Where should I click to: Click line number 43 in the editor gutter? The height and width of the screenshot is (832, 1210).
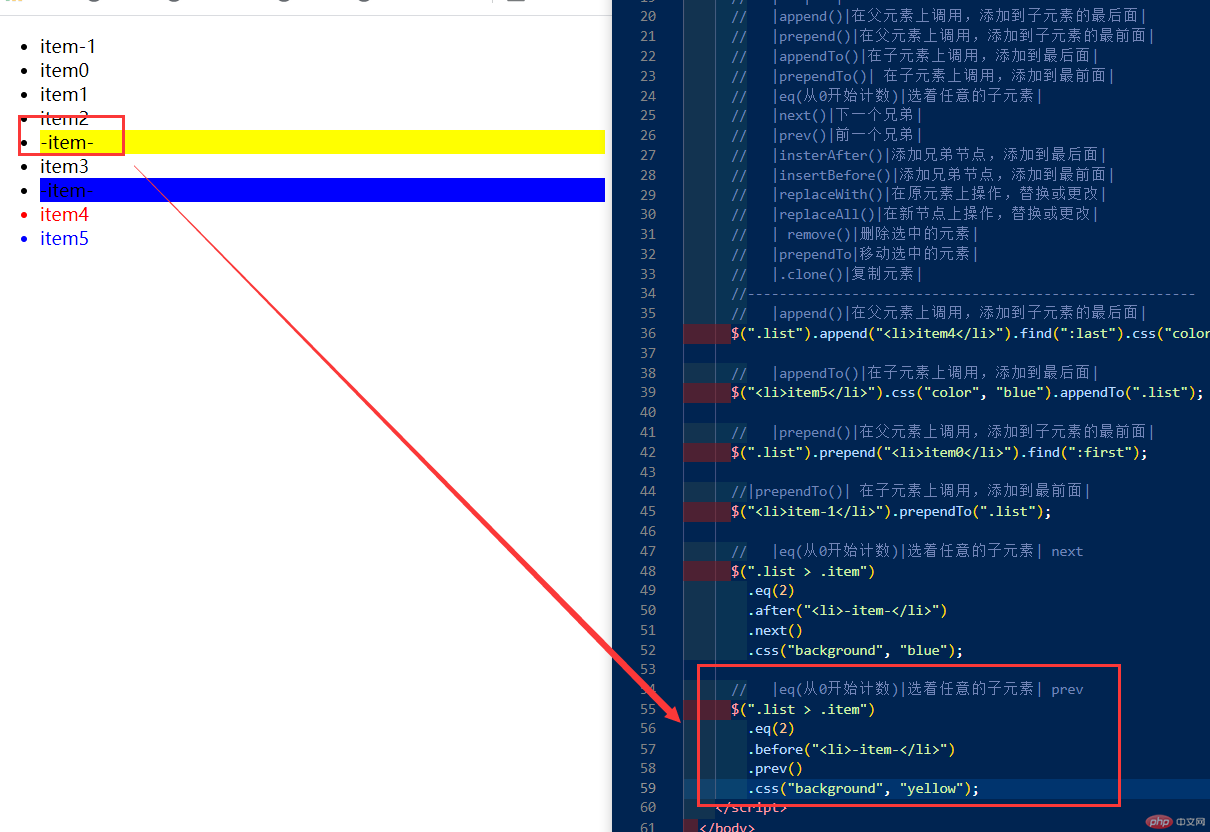click(x=648, y=472)
